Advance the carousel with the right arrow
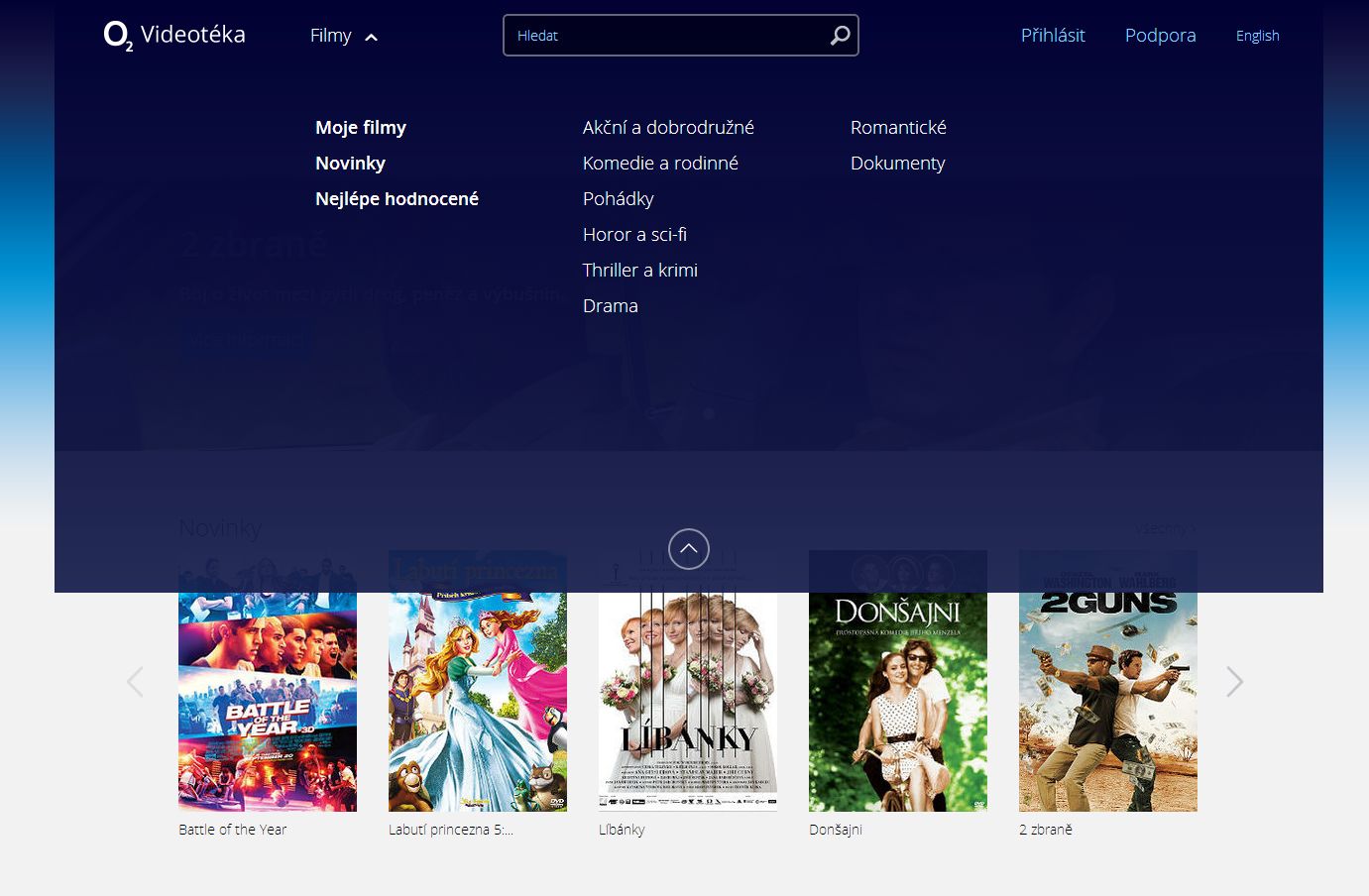The width and height of the screenshot is (1369, 896). (1234, 681)
